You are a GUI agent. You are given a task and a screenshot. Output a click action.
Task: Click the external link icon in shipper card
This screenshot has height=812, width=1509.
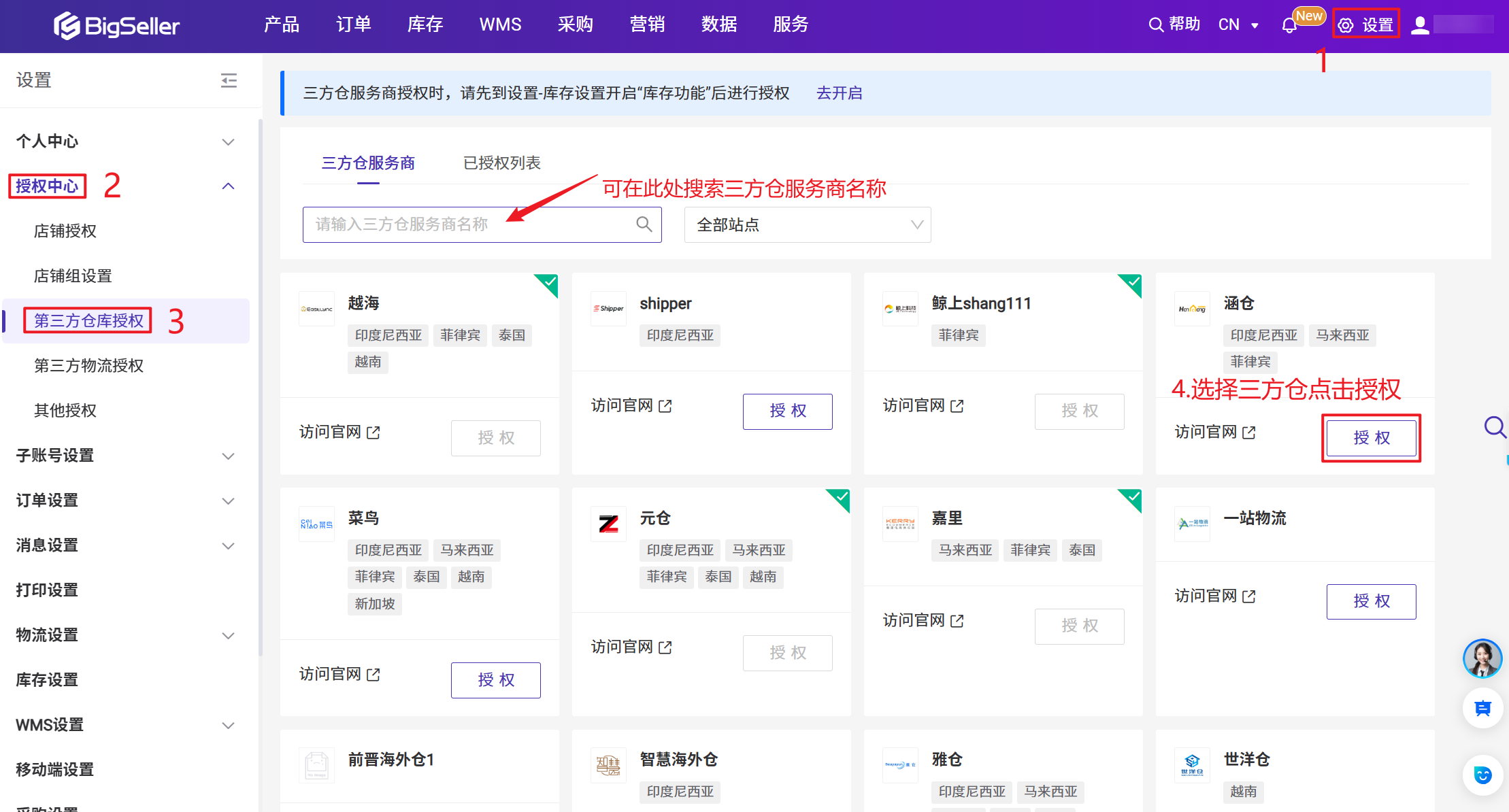[x=665, y=406]
